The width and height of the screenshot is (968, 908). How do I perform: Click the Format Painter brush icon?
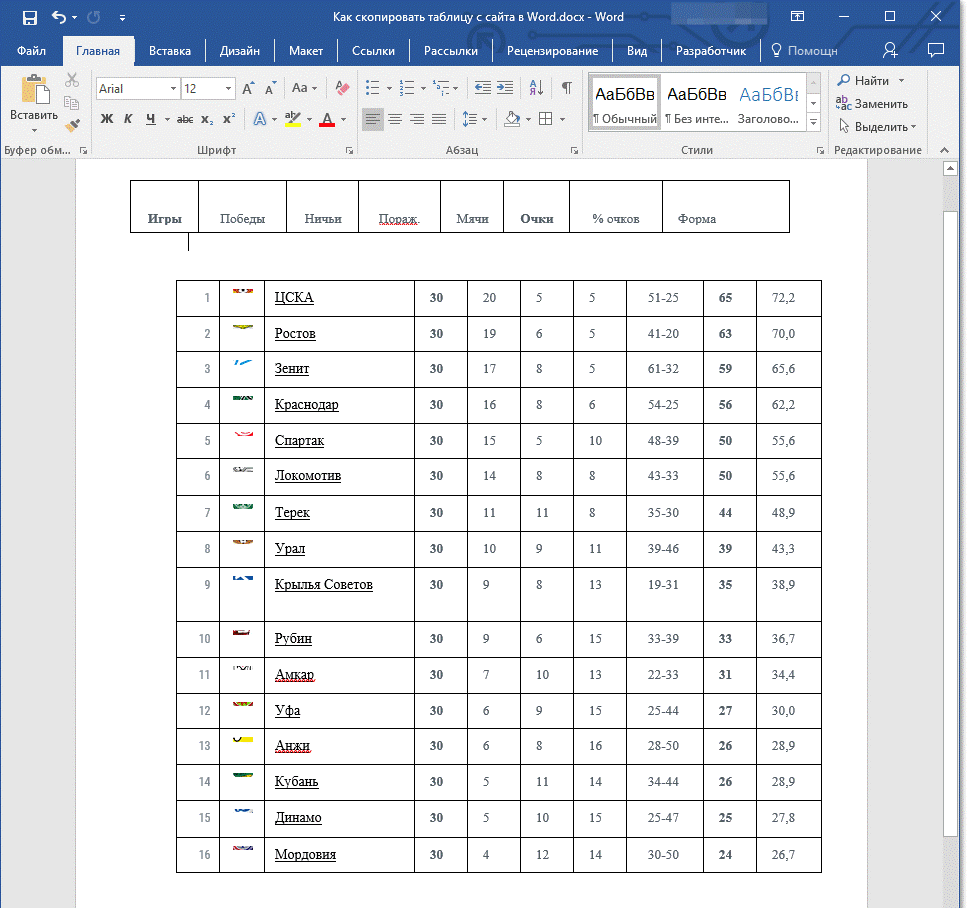pyautogui.click(x=72, y=125)
